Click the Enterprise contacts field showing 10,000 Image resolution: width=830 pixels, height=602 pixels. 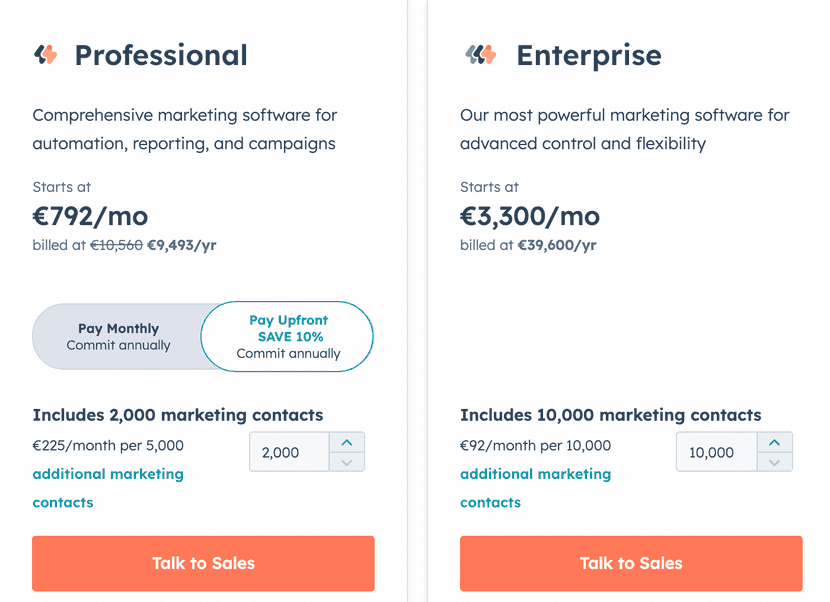pyautogui.click(x=716, y=452)
